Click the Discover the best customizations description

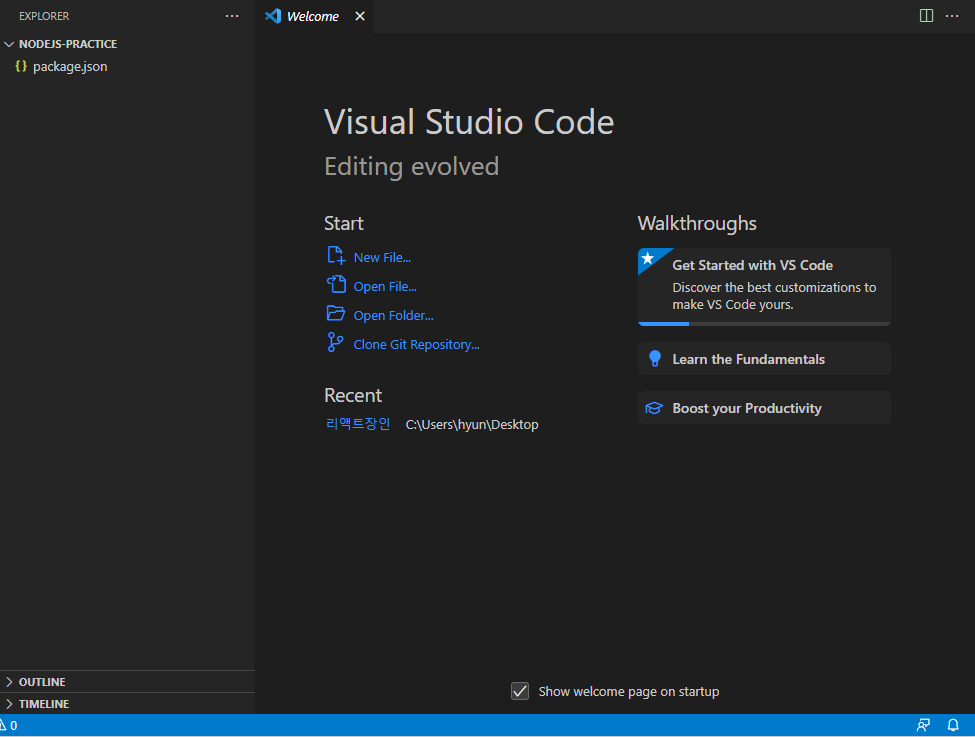[x=774, y=296]
